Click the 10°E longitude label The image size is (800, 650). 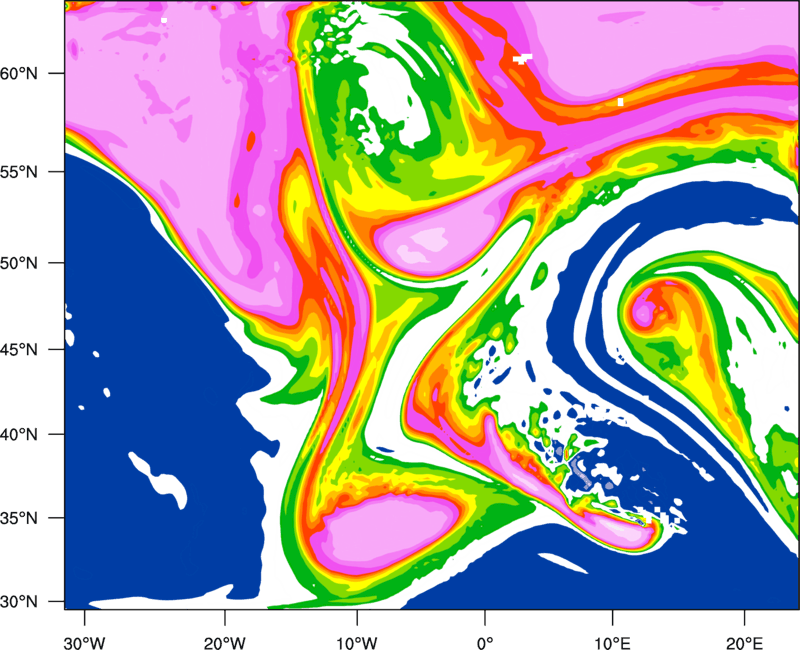click(612, 643)
